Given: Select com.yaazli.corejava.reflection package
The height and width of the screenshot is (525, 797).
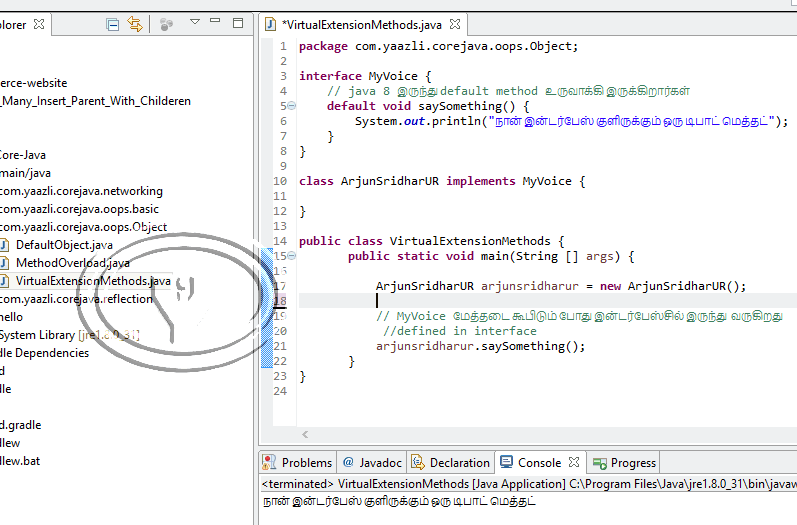Looking at the screenshot, I should [76, 299].
